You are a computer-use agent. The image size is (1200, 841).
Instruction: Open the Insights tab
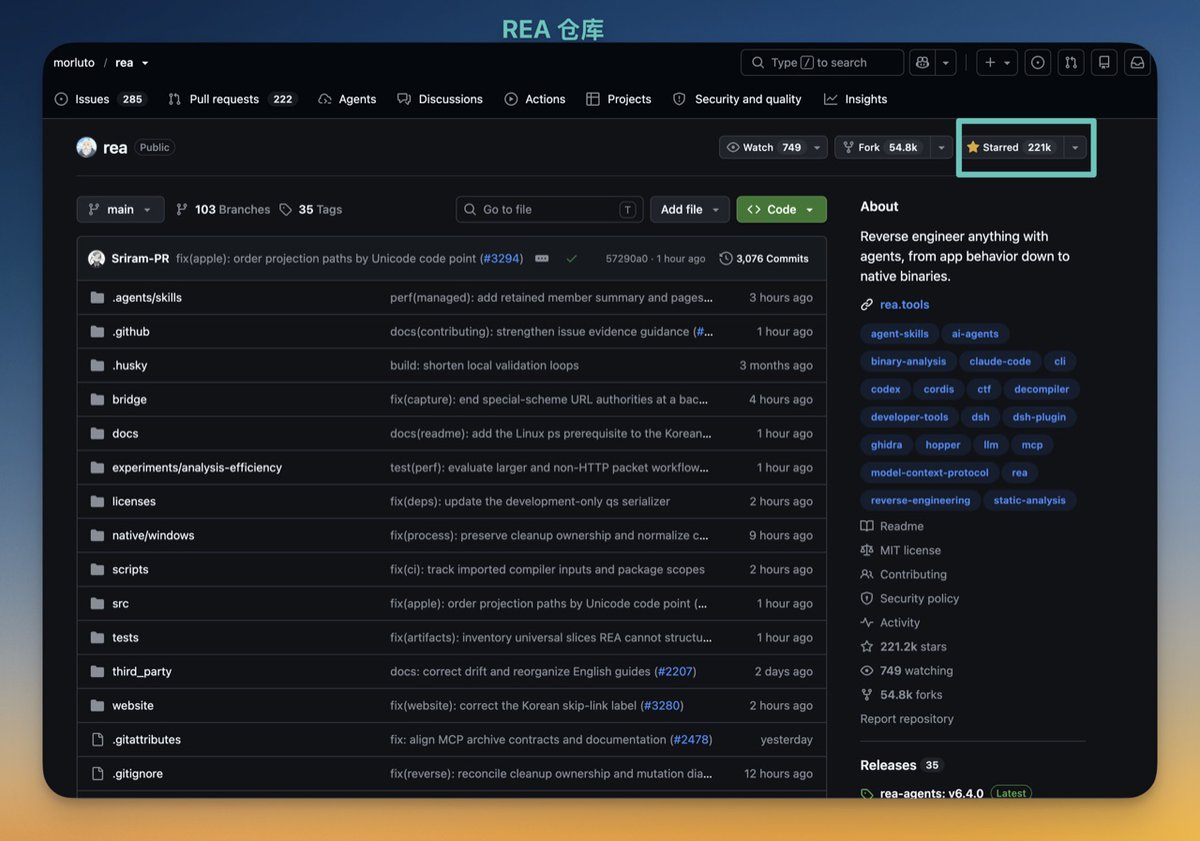pos(856,99)
